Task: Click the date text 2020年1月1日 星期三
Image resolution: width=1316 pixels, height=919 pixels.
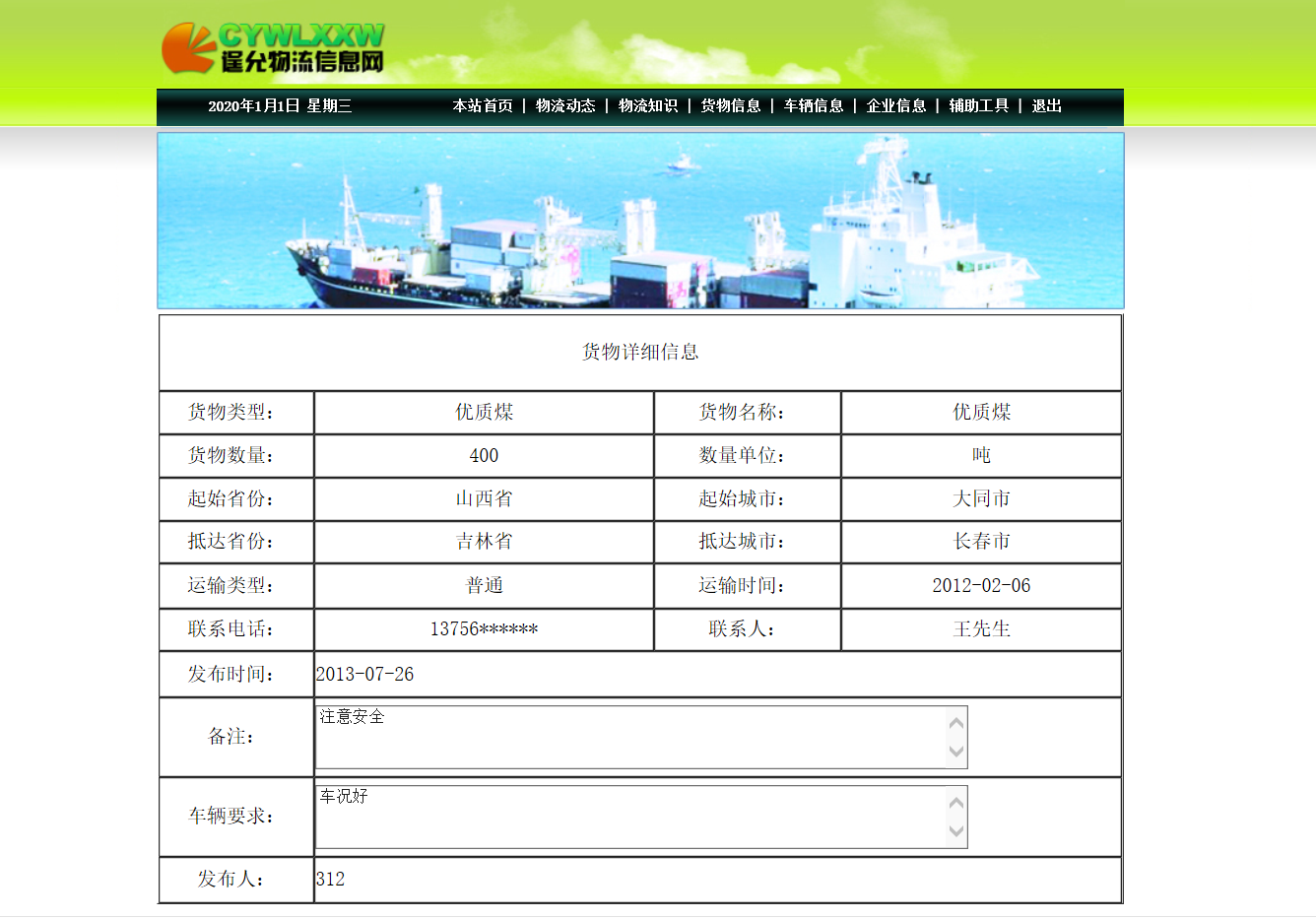Action: [x=280, y=105]
